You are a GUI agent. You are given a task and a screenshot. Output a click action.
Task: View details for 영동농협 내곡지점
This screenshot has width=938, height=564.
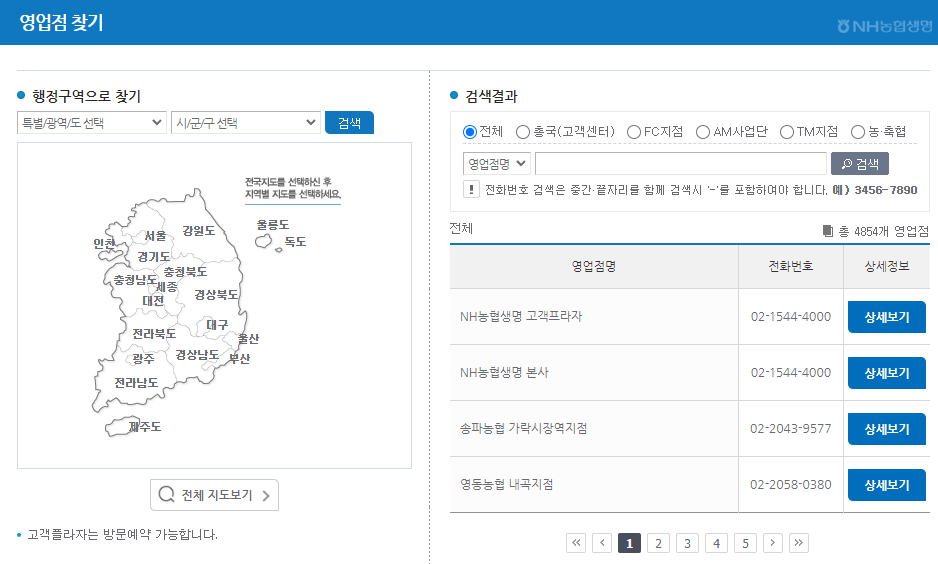click(x=887, y=485)
